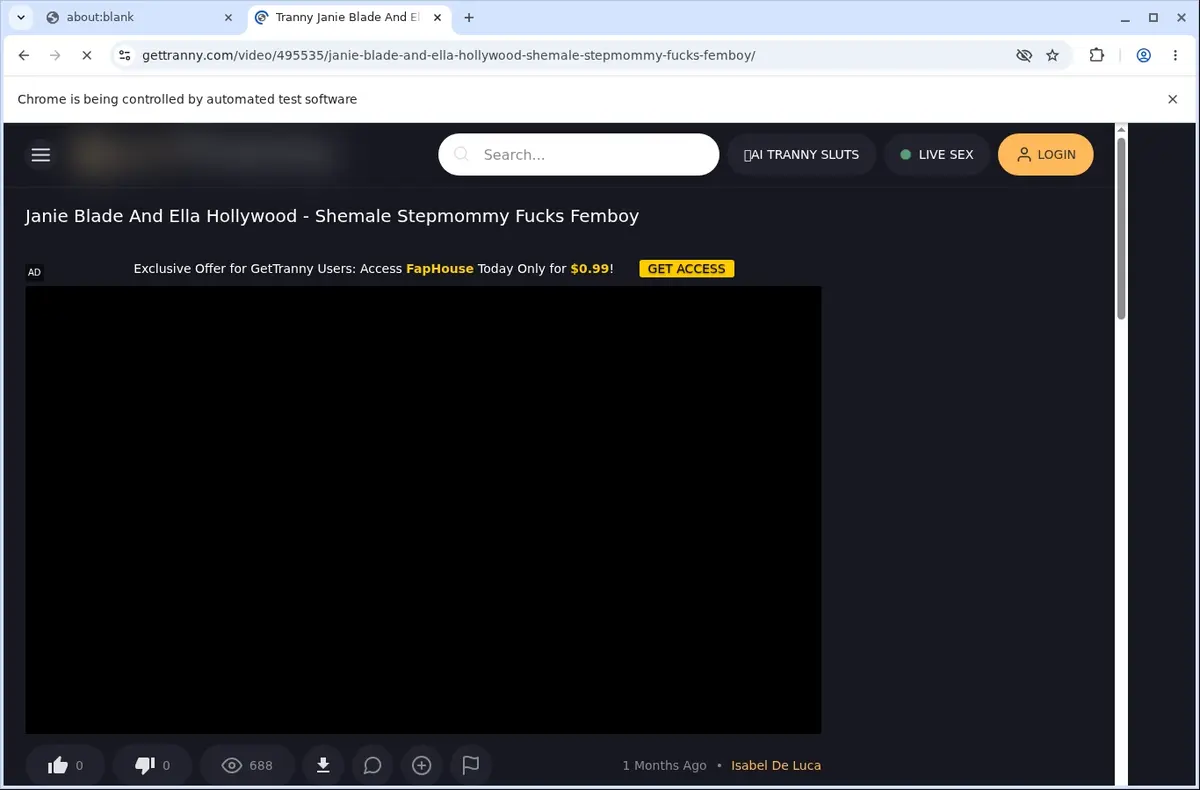Stop page loading with X button
1200x790 pixels.
coord(87,56)
